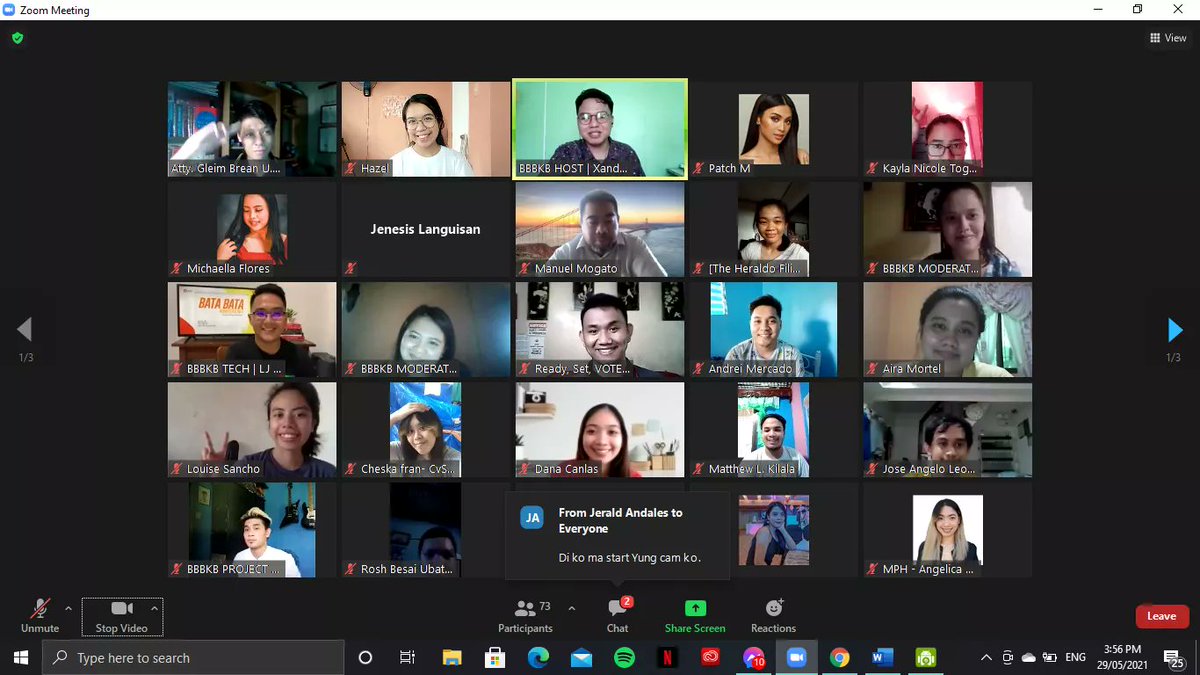Click the green encryption shield icon
This screenshot has width=1200, height=675.
pos(17,38)
